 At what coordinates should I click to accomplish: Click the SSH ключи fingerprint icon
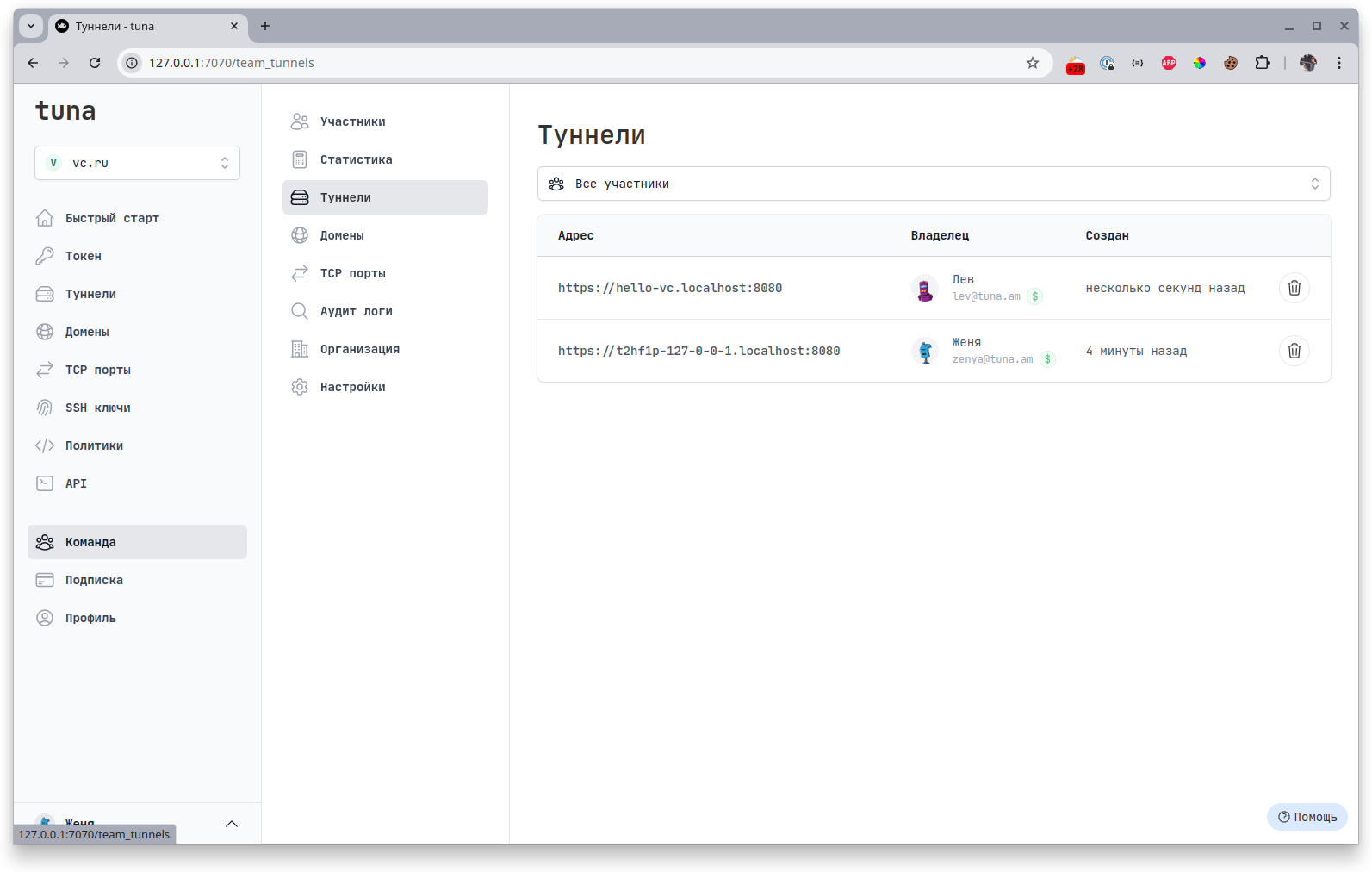[x=45, y=408]
